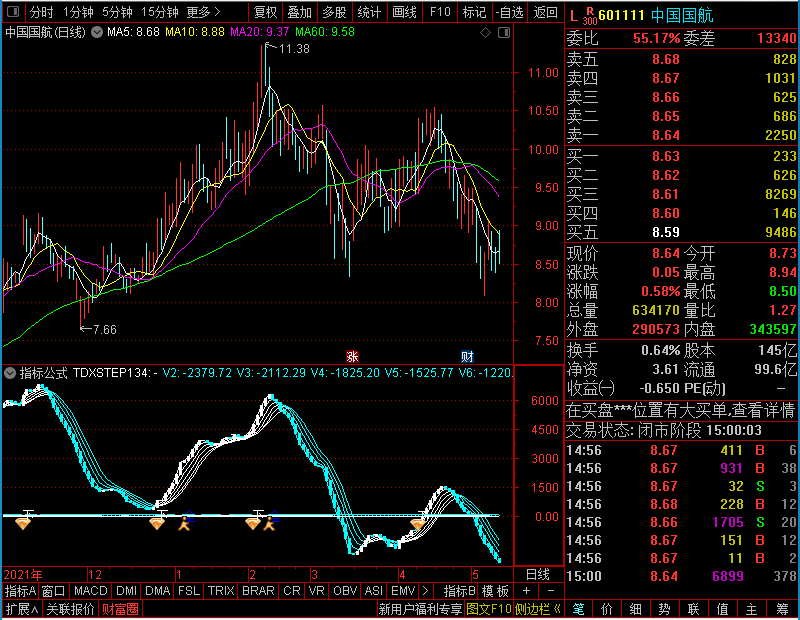Viewport: 800px width, 620px height.
Task: Click the − button at the indicator bar's end
Action: (551, 591)
